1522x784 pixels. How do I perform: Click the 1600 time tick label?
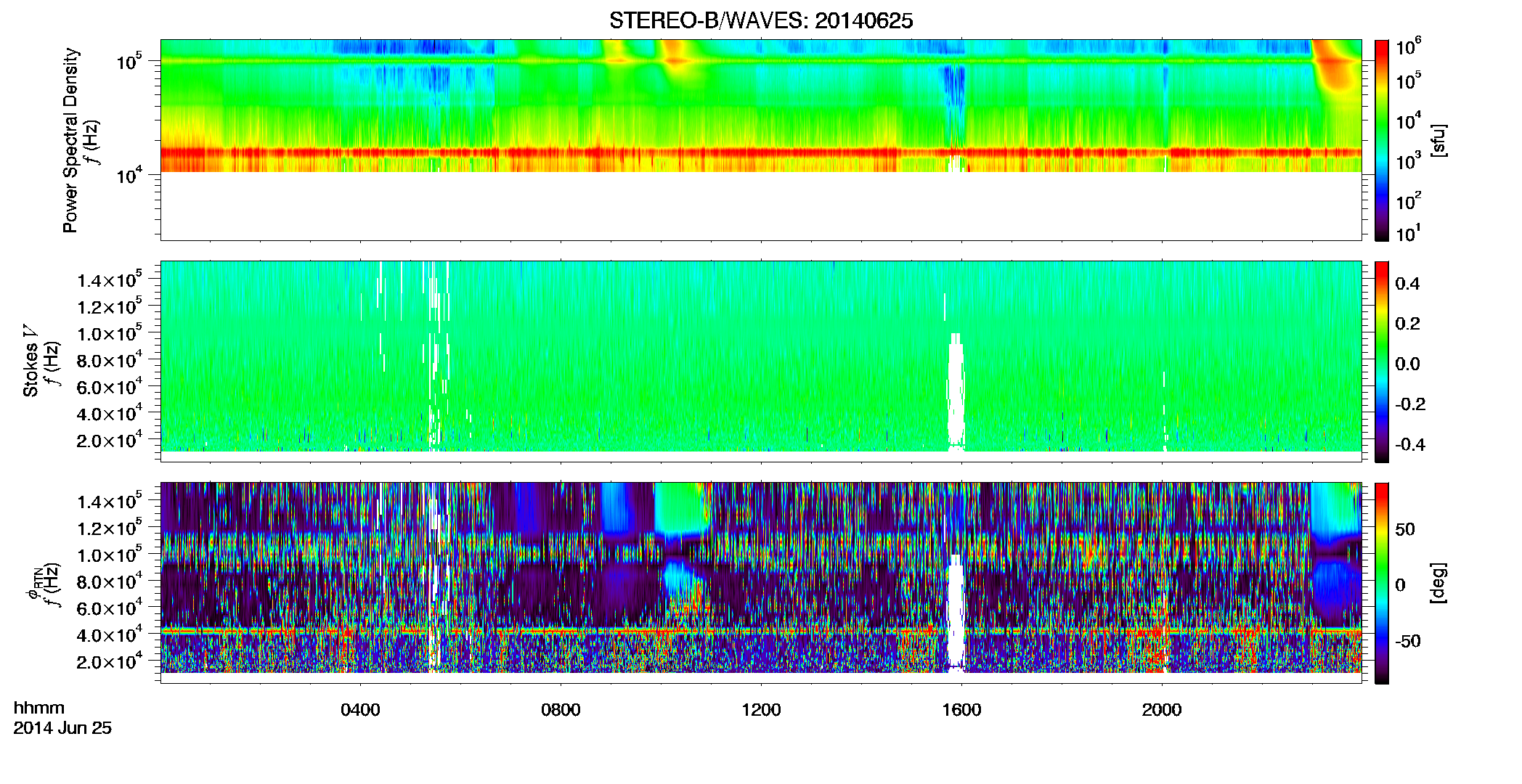[961, 710]
